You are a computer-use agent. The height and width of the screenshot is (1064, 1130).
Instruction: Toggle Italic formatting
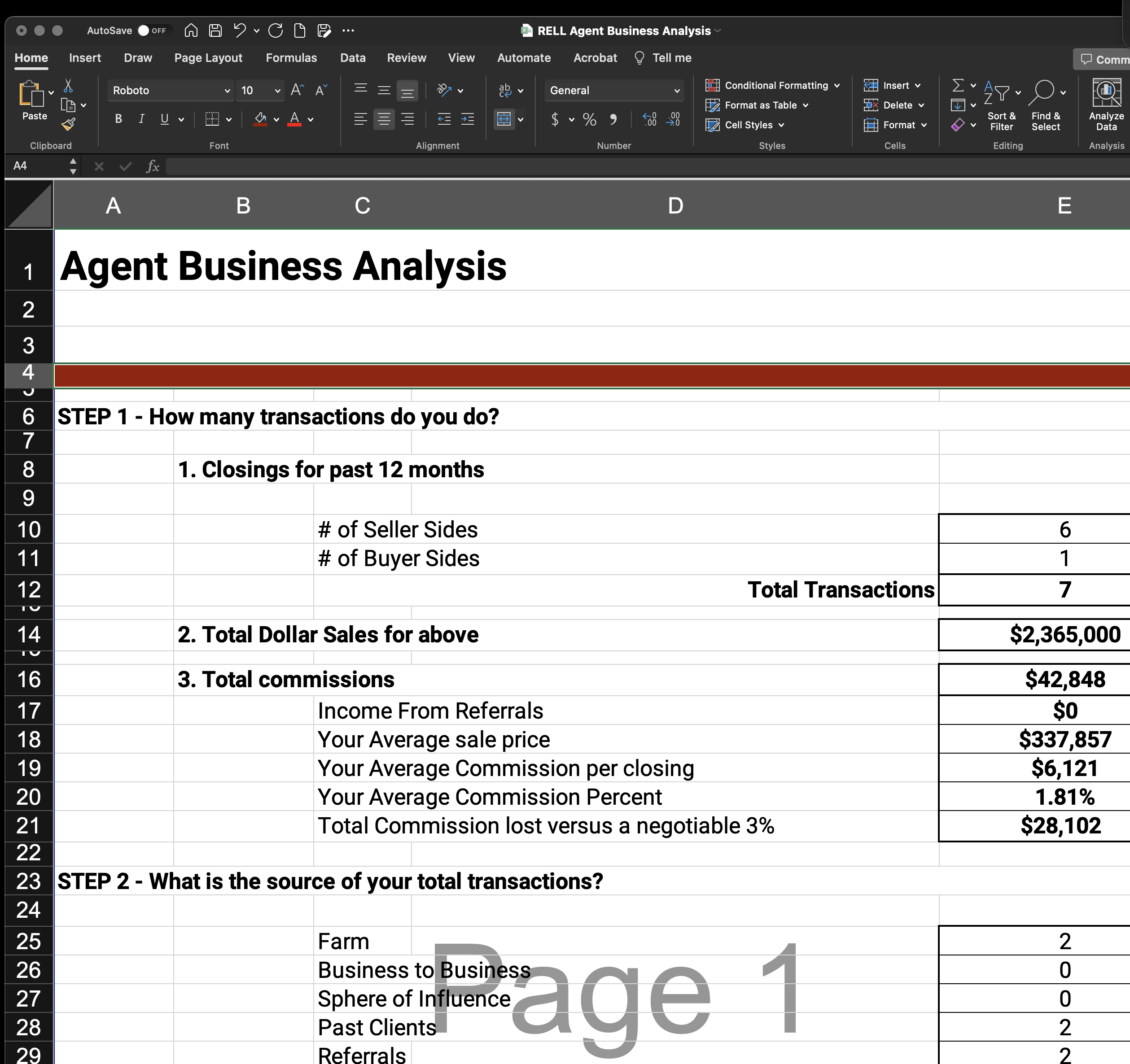pos(141,119)
